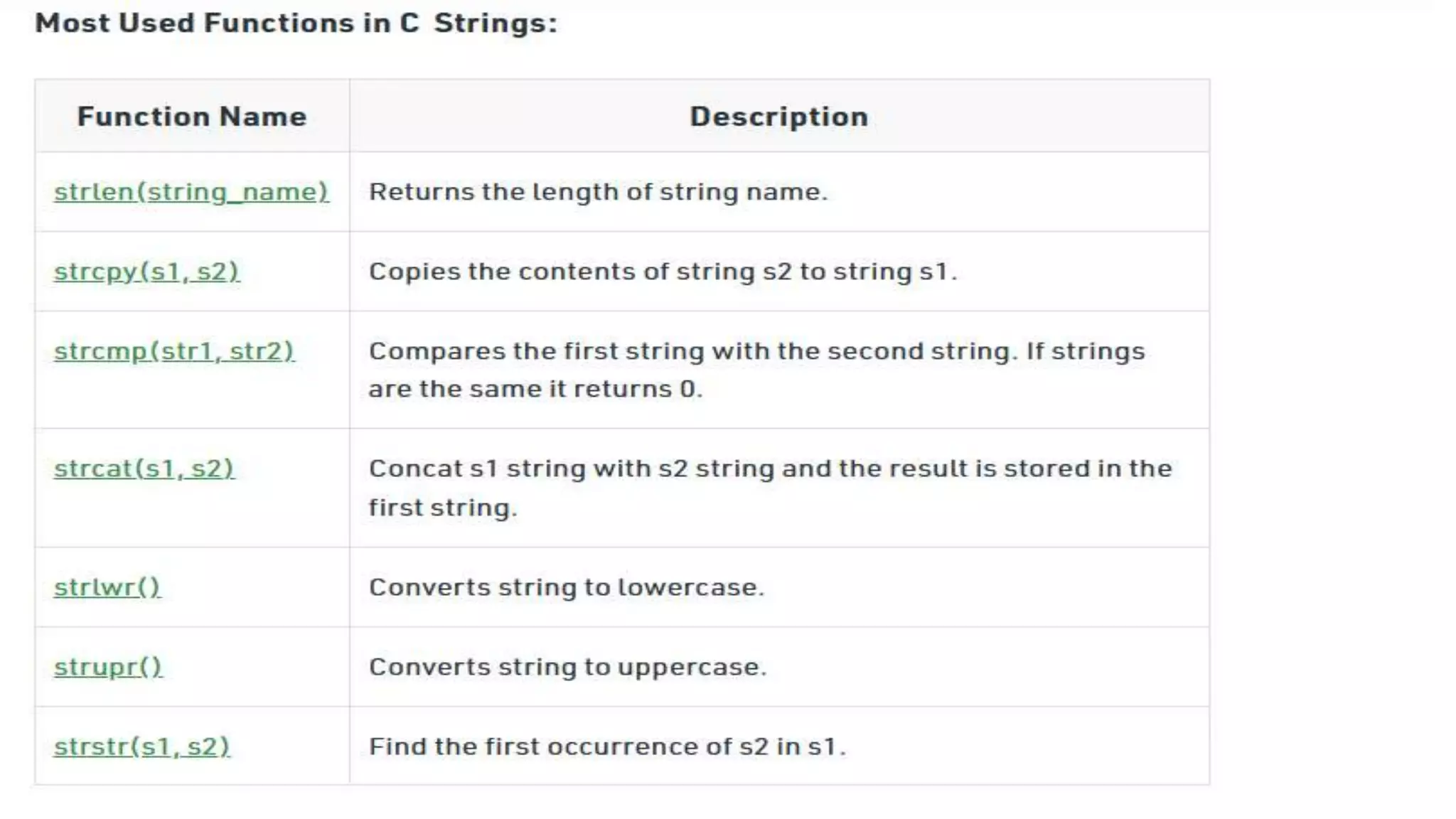Viewport: 1456px width, 819px height.
Task: Open the strcmp(str1, str2) function link
Action: [174, 351]
